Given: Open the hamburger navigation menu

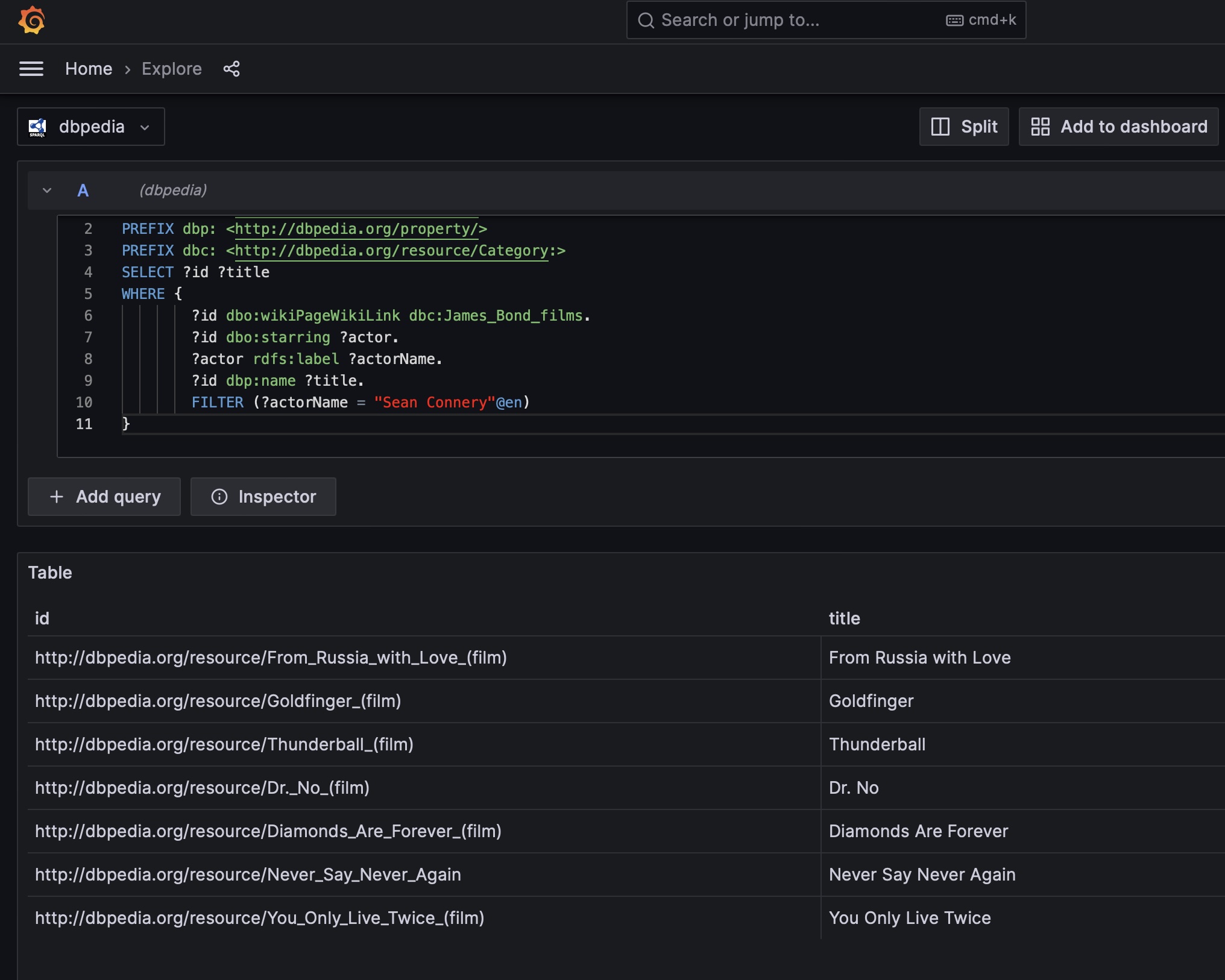Looking at the screenshot, I should click(31, 69).
